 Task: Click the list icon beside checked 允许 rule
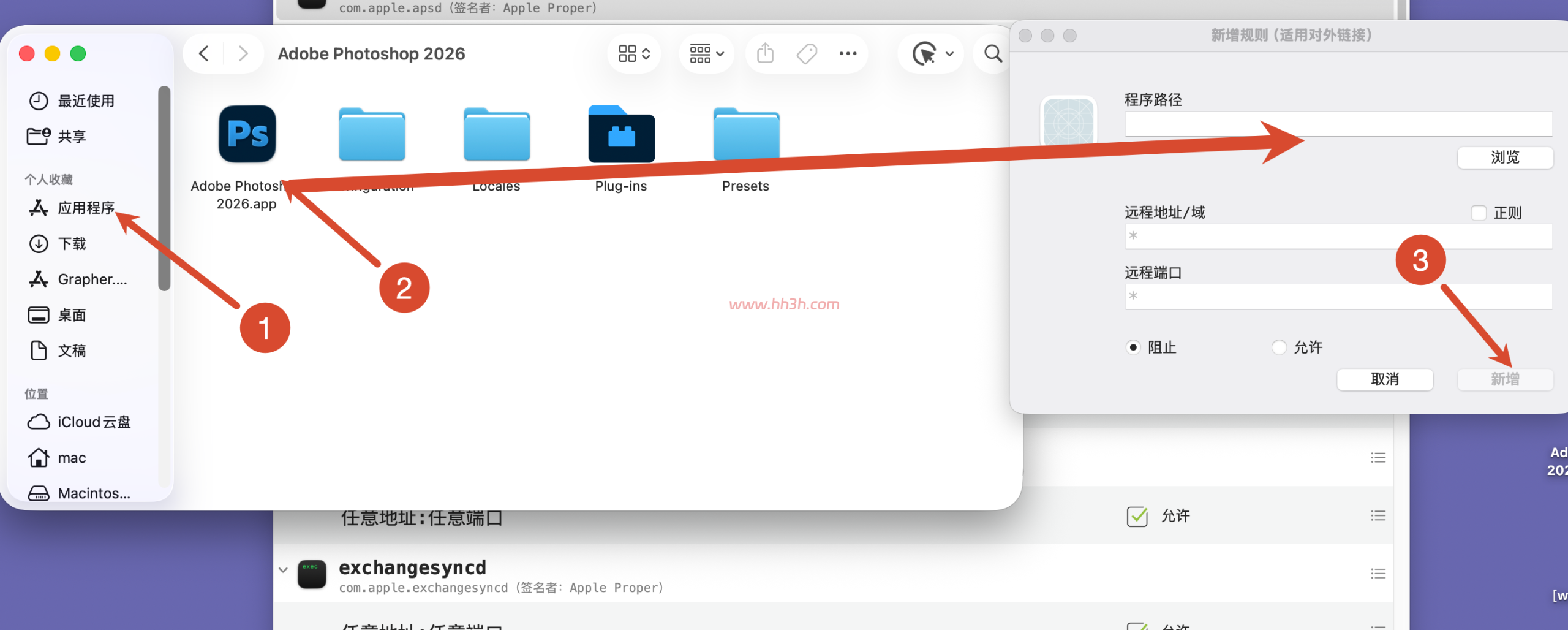point(1378,516)
